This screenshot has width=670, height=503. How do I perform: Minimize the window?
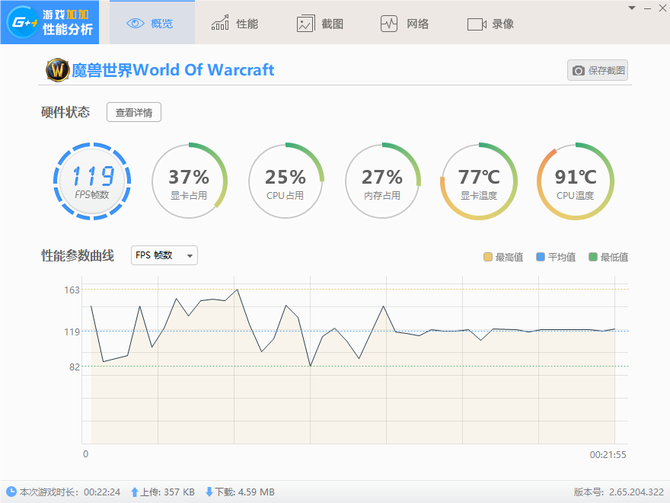(647, 8)
